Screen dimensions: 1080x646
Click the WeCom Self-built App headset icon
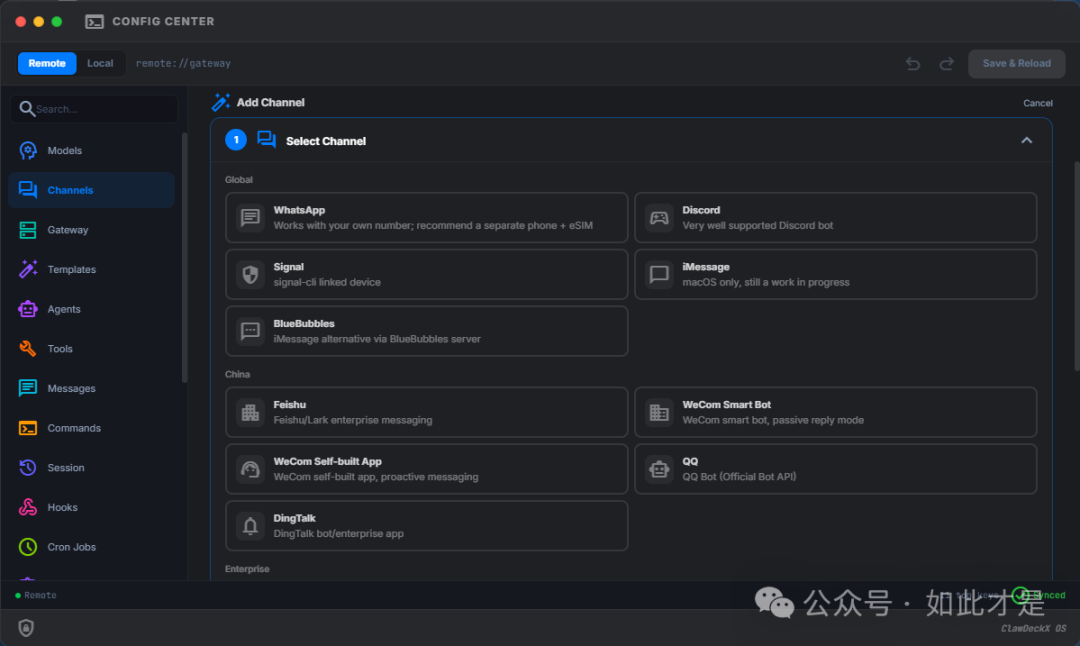tap(250, 469)
